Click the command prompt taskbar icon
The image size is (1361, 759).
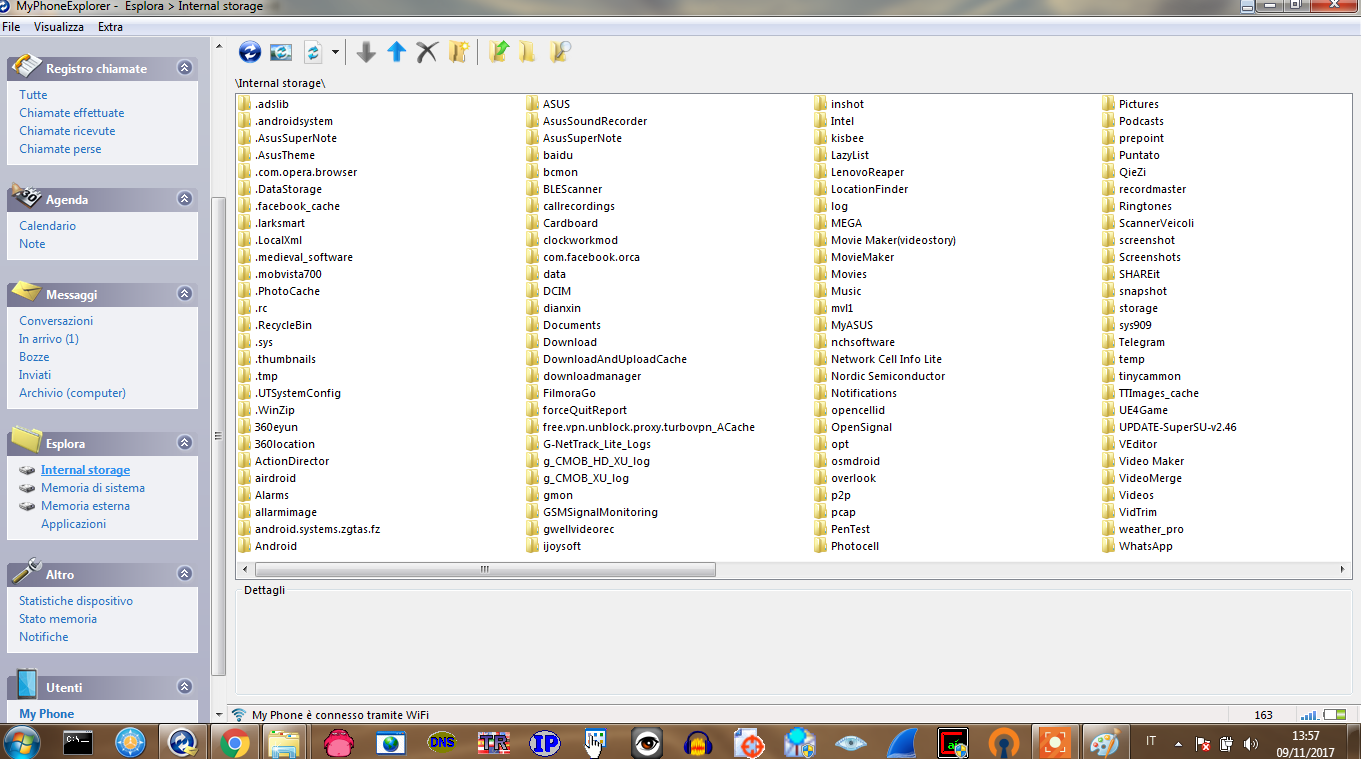pos(78,743)
